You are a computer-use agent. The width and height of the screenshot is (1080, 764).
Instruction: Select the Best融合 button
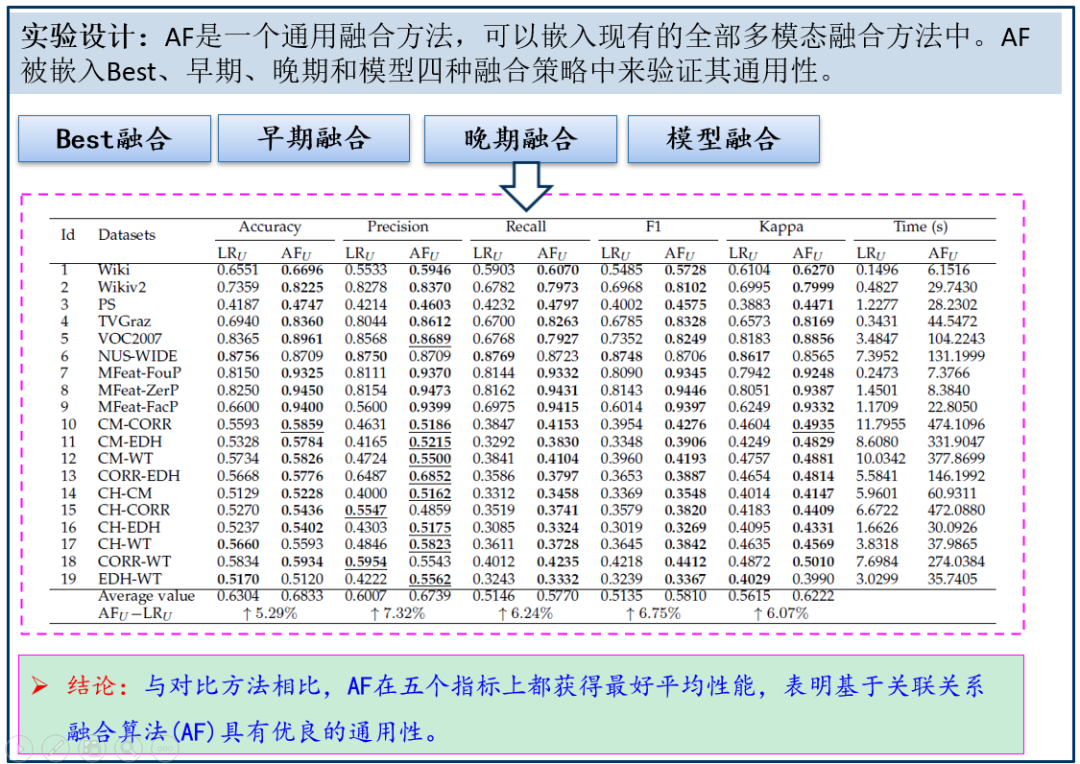pos(113,138)
